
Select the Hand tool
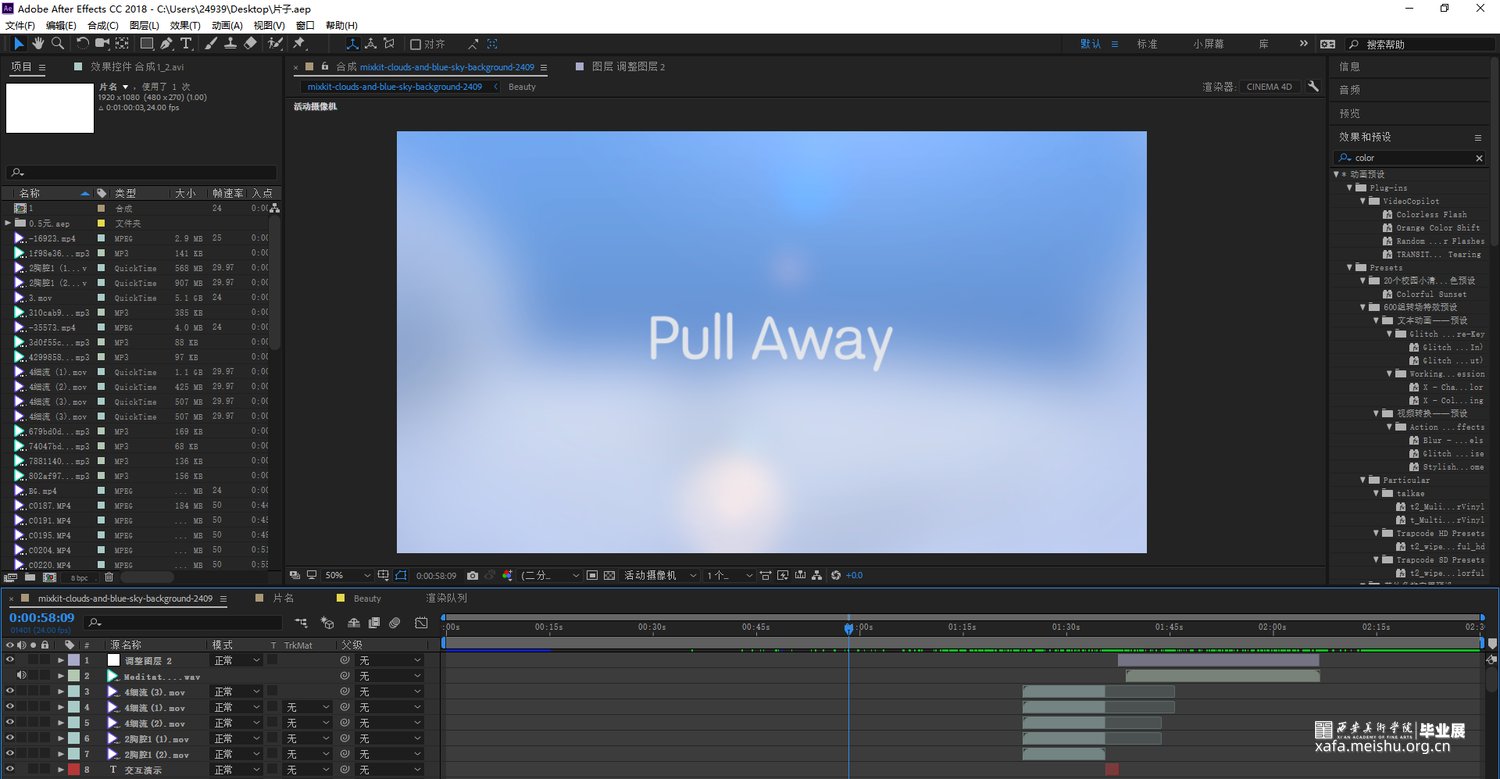[x=38, y=44]
